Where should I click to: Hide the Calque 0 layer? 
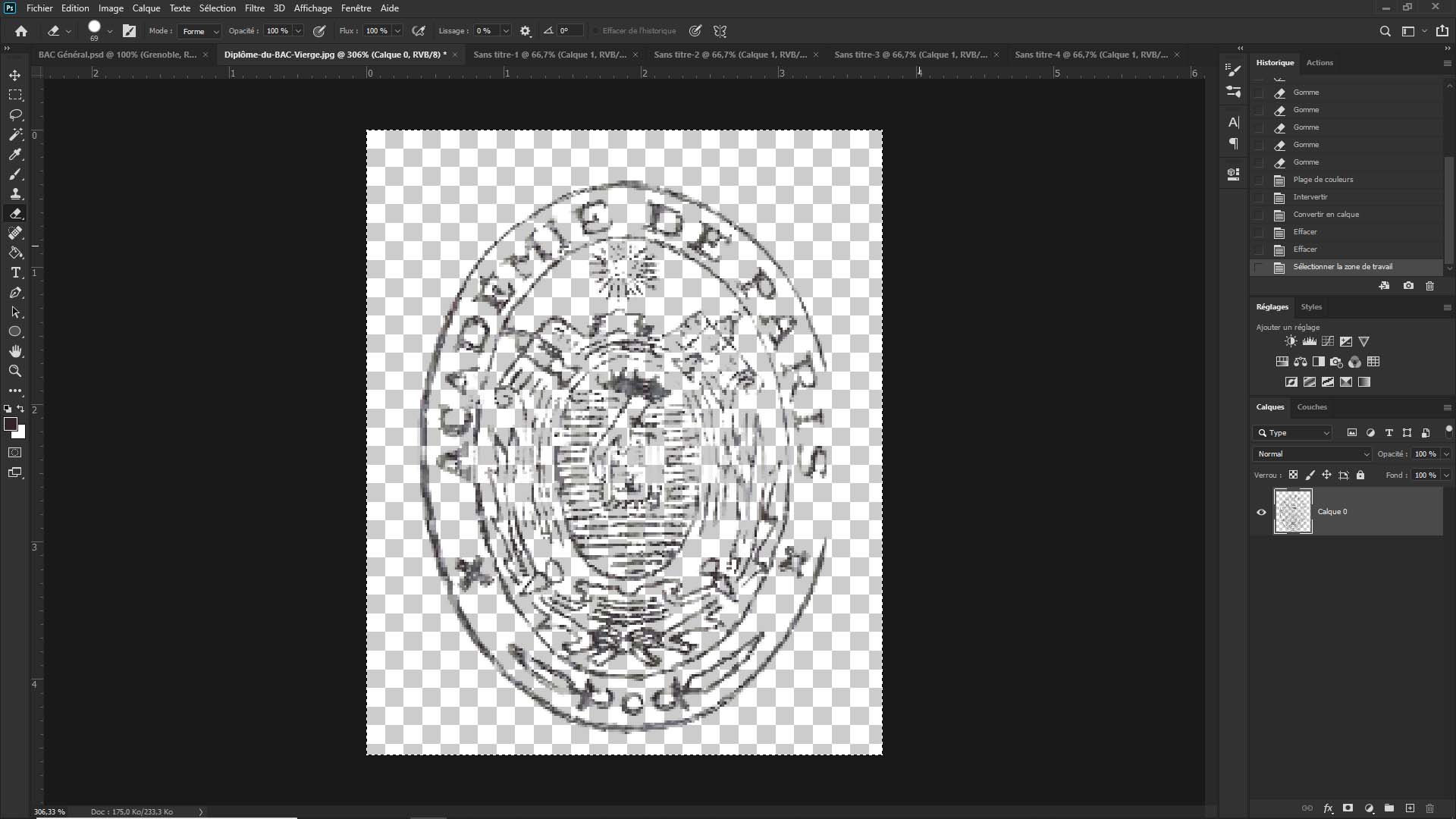tap(1261, 512)
